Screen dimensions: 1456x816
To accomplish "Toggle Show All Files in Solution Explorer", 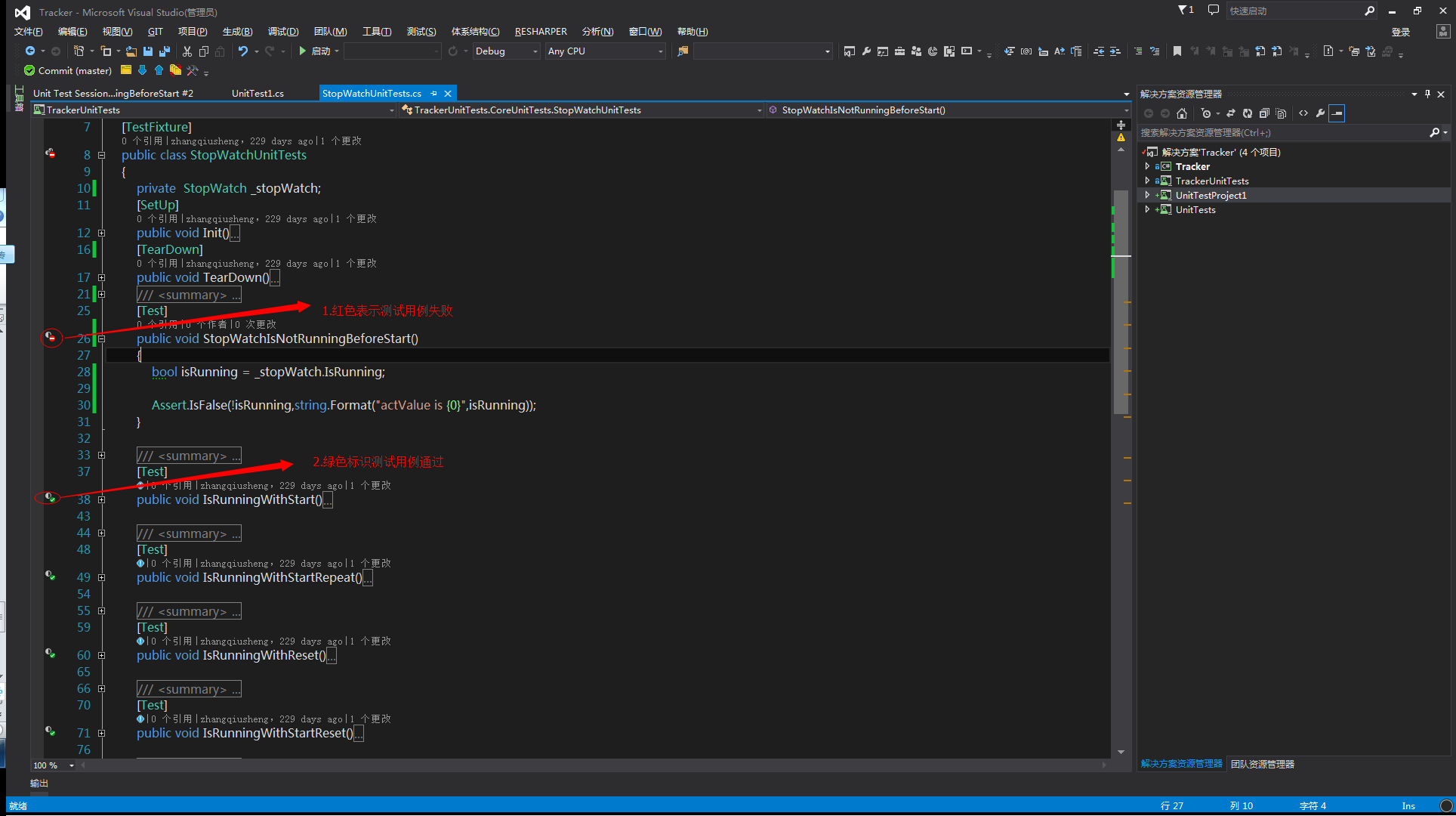I will pyautogui.click(x=1281, y=113).
